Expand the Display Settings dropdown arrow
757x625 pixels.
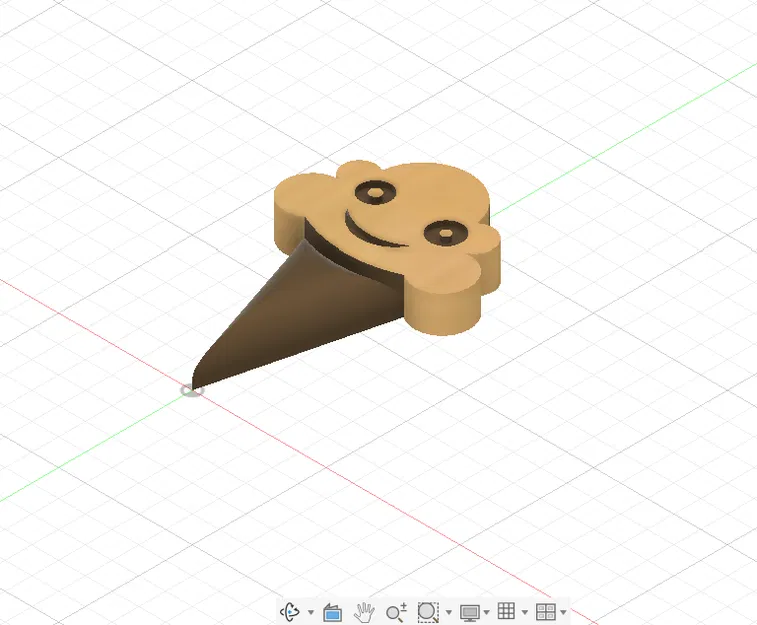[487, 612]
